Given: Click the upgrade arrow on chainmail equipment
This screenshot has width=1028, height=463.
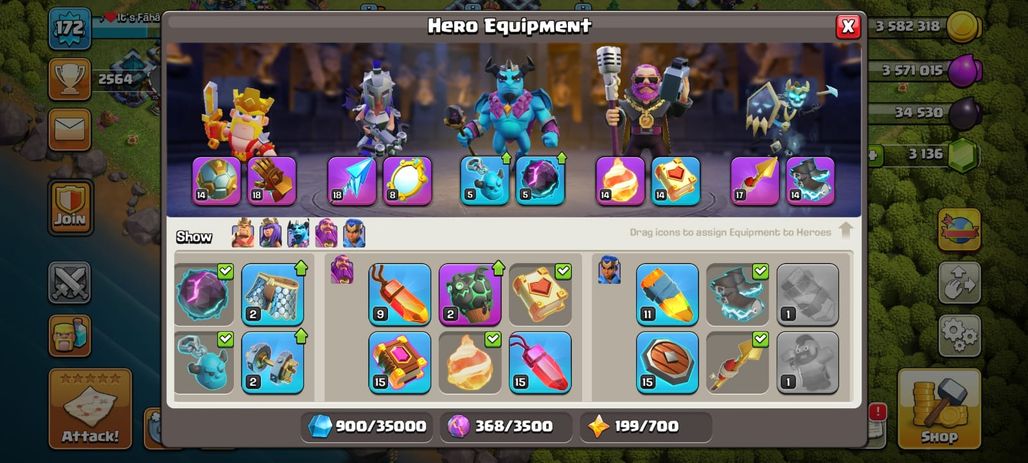Looking at the screenshot, I should coord(301,268).
